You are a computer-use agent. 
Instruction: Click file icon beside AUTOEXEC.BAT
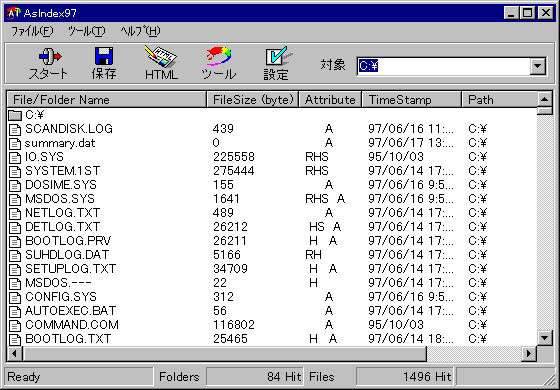coord(15,311)
